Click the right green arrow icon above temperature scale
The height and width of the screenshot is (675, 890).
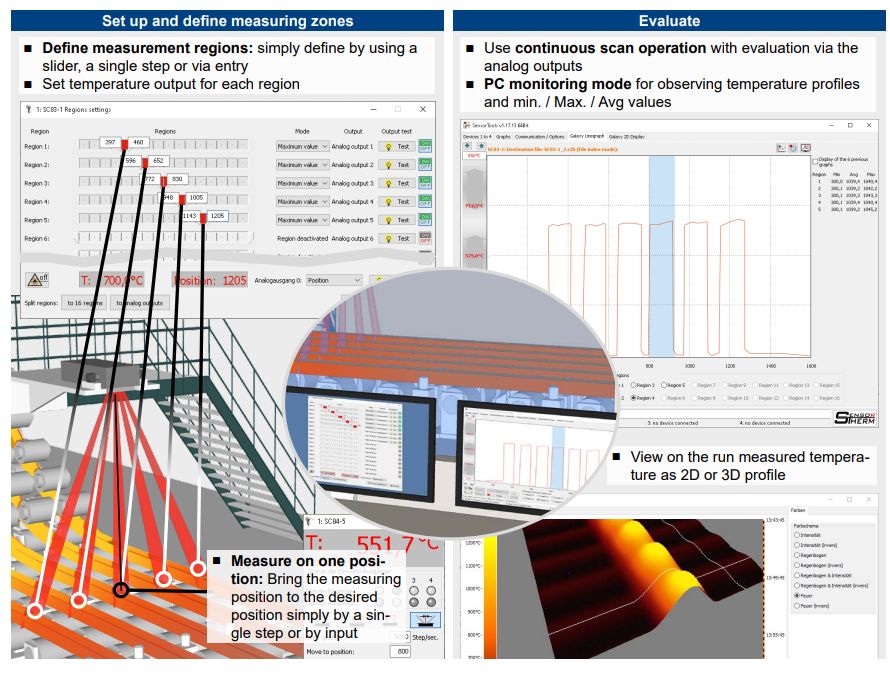[481, 146]
